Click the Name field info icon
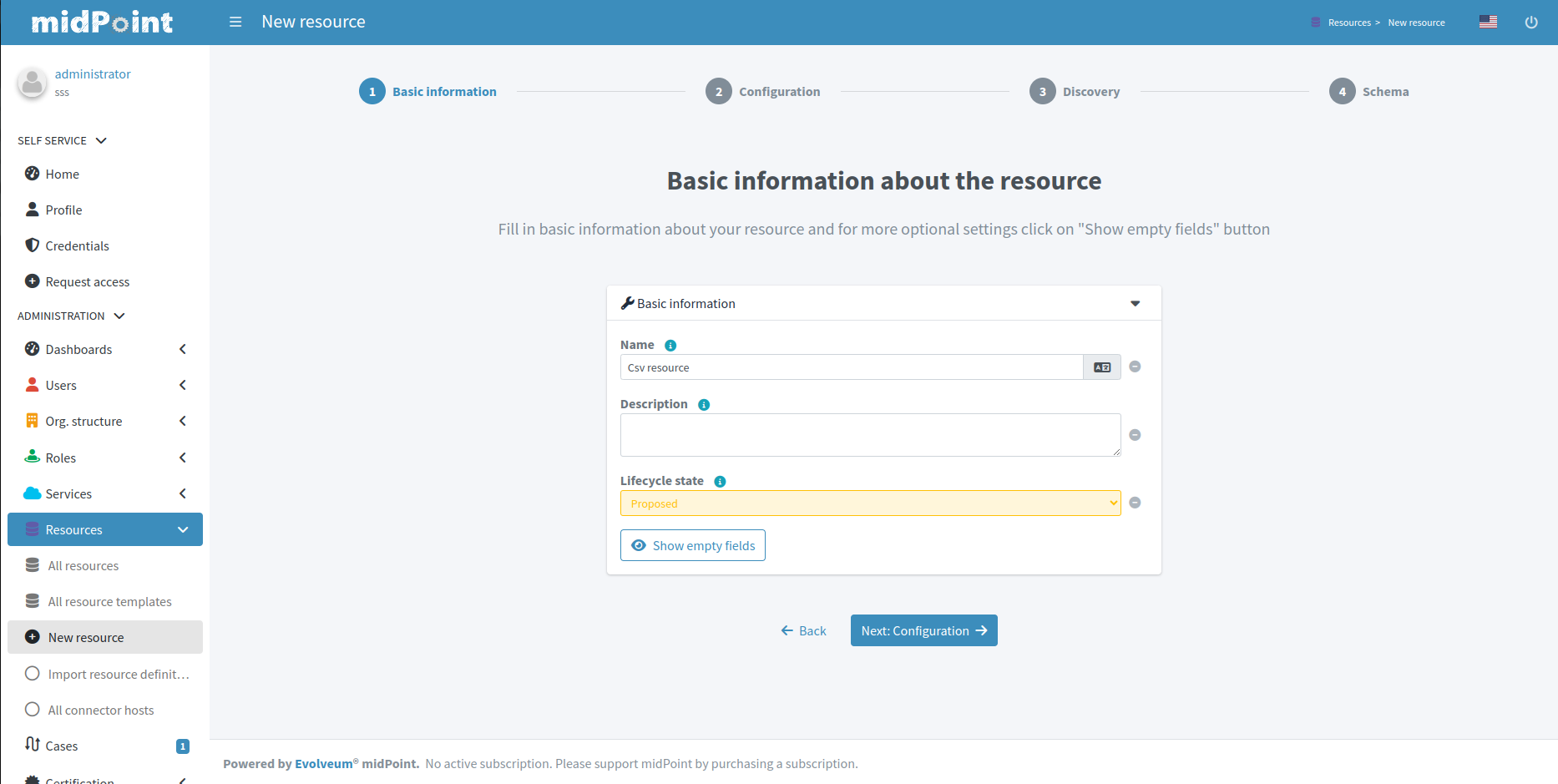Viewport: 1558px width, 784px height. pos(670,346)
